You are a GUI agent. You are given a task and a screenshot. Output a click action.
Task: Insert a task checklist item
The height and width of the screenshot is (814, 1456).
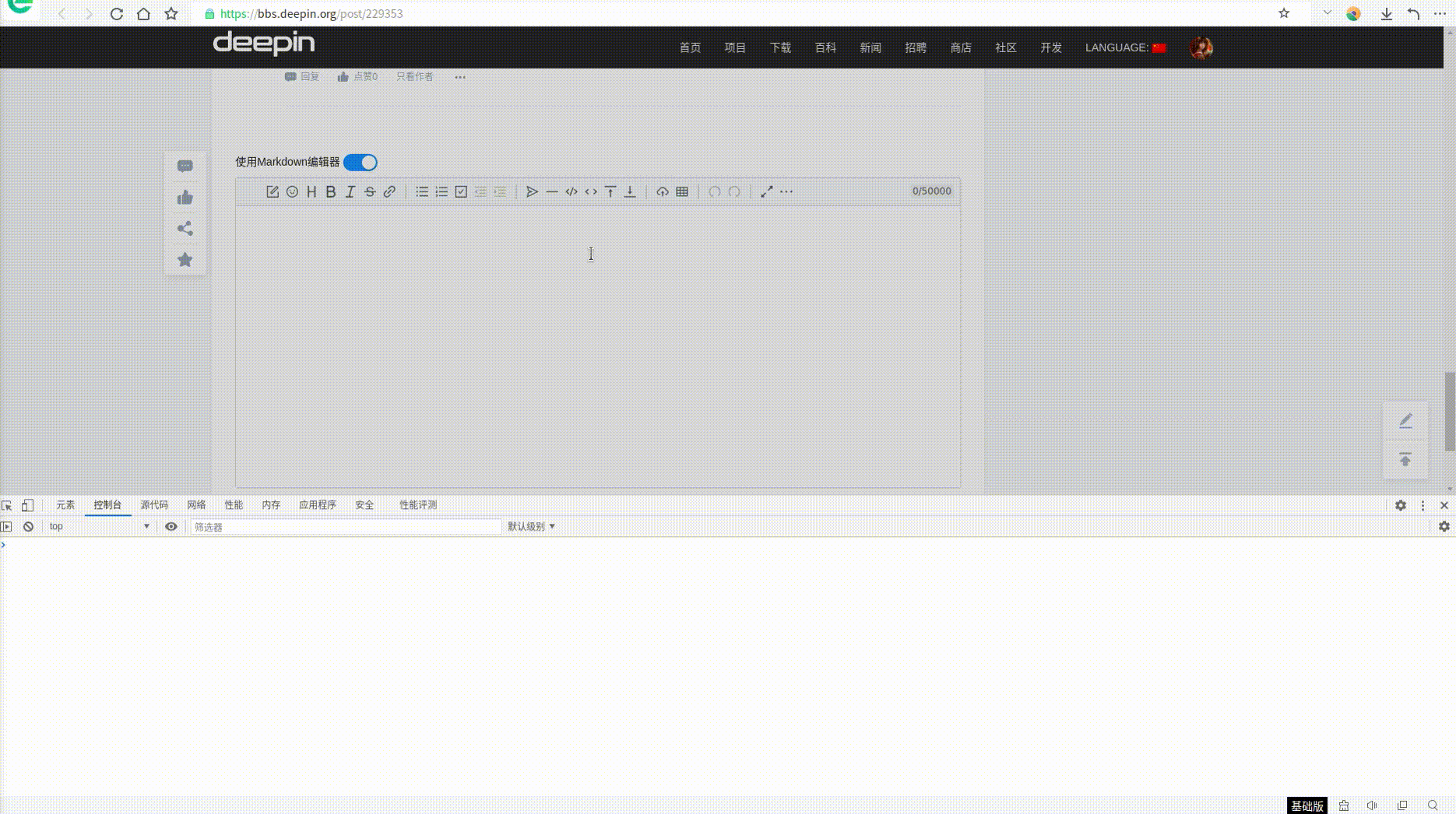click(461, 191)
